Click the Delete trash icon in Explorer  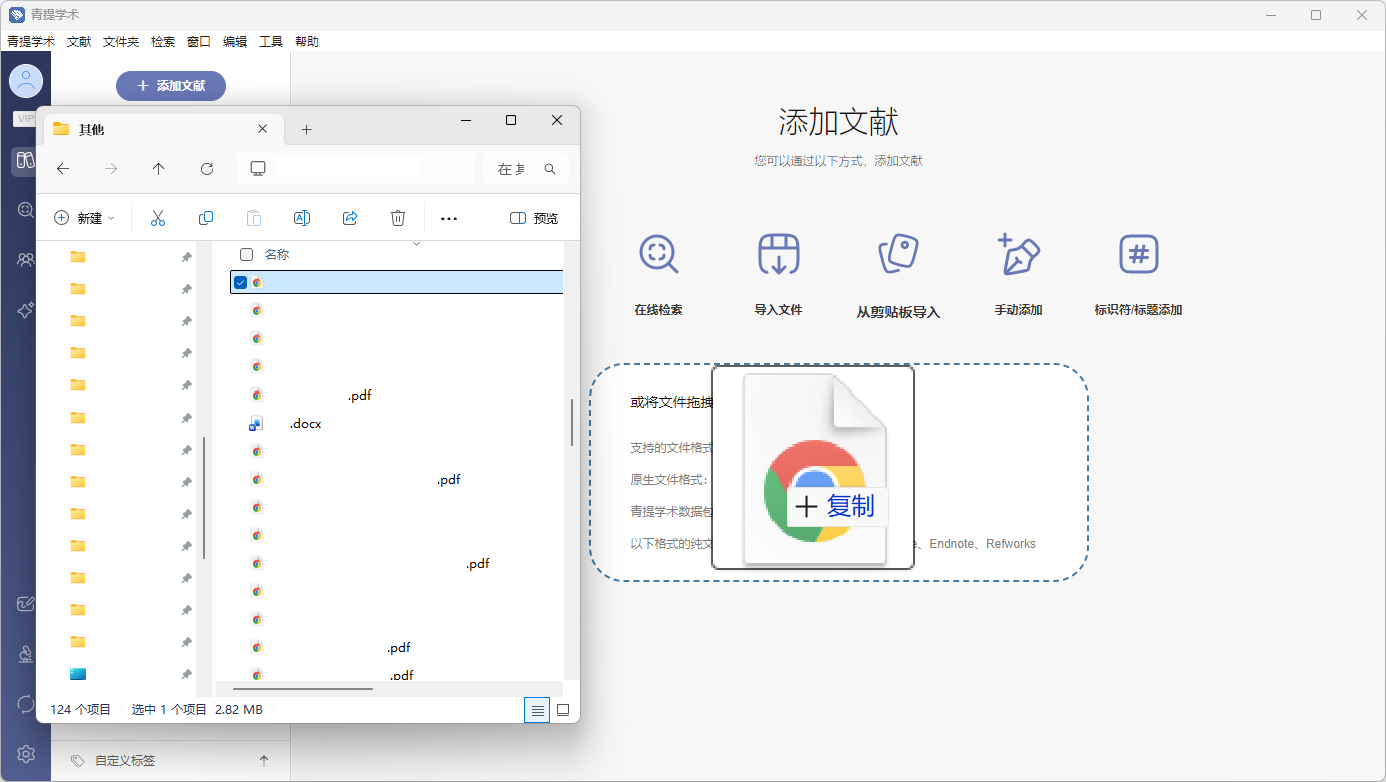[398, 218]
